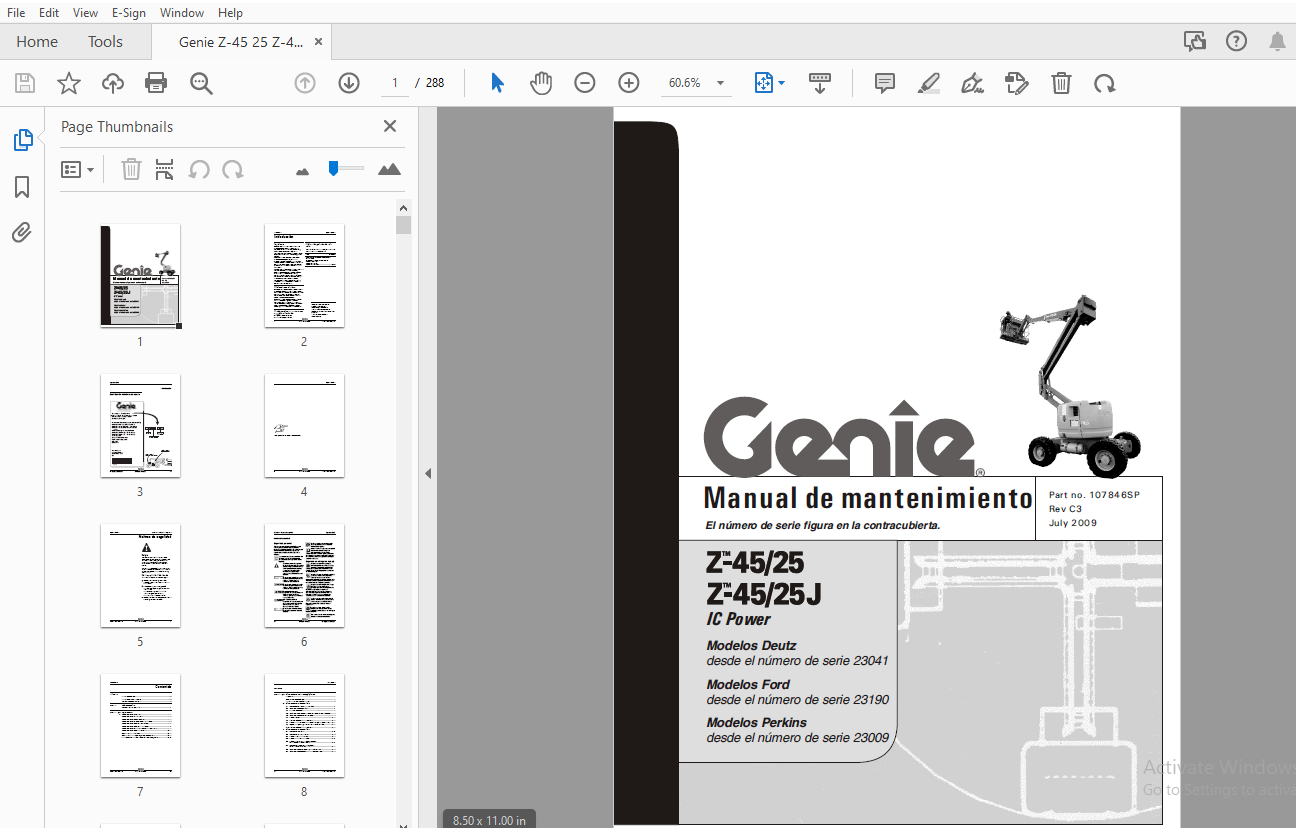Open the Find text magnifier tool
The image size is (1296, 828).
202,83
